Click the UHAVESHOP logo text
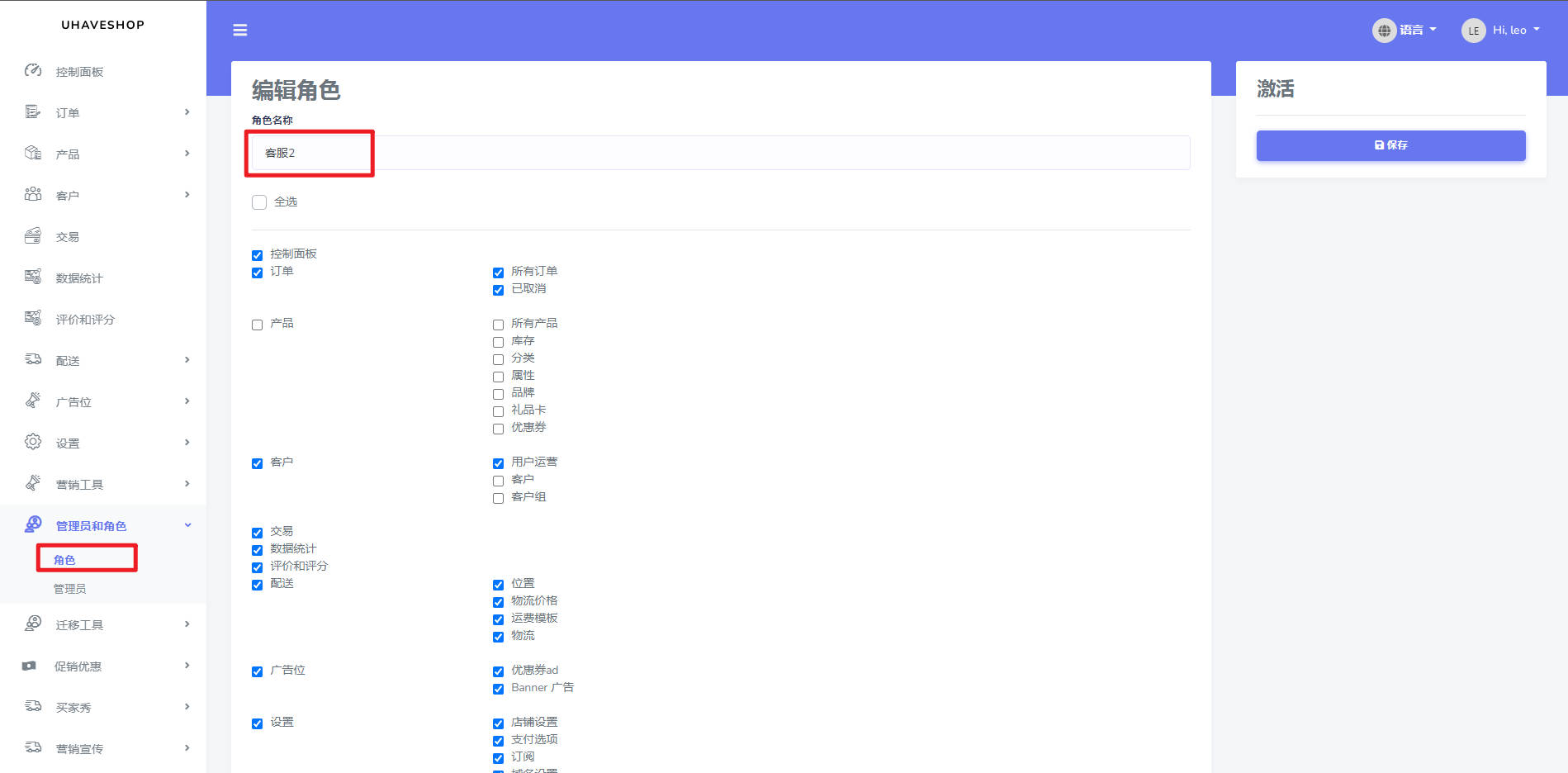This screenshot has height=773, width=1568. tap(102, 25)
